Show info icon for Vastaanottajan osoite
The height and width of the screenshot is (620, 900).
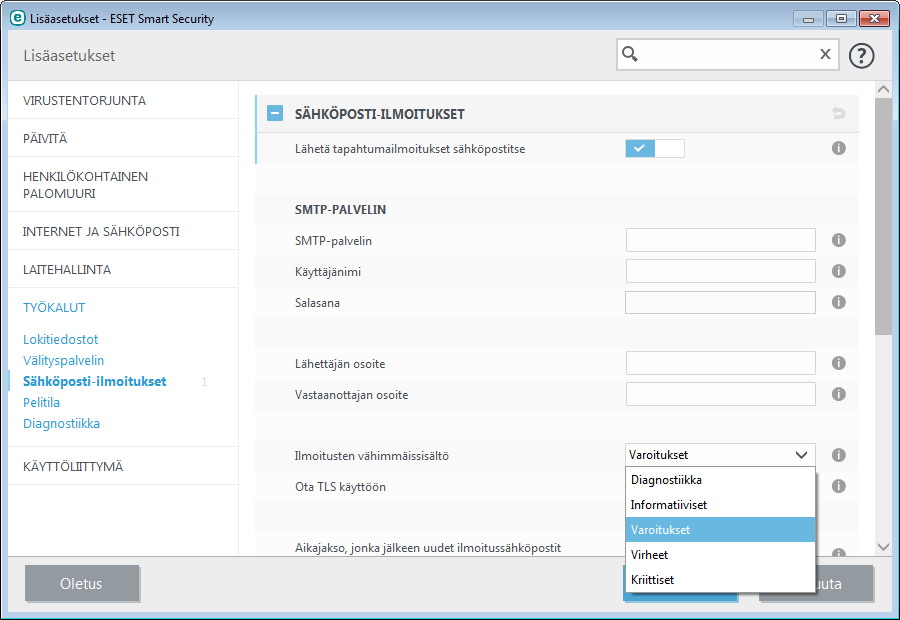(x=839, y=394)
